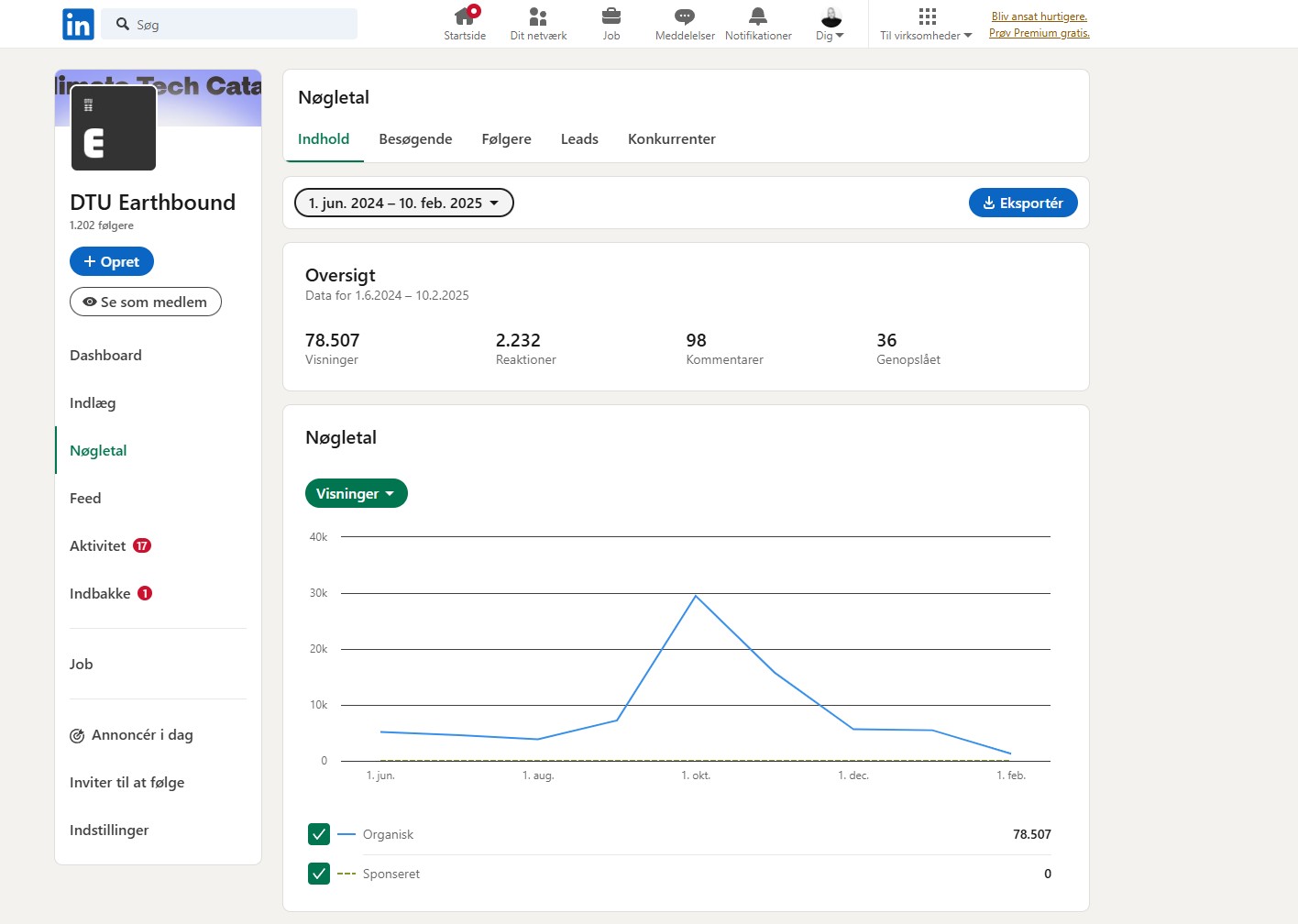1298x924 pixels.
Task: Uncheck the Organisk series checkbox
Action: pos(319,834)
